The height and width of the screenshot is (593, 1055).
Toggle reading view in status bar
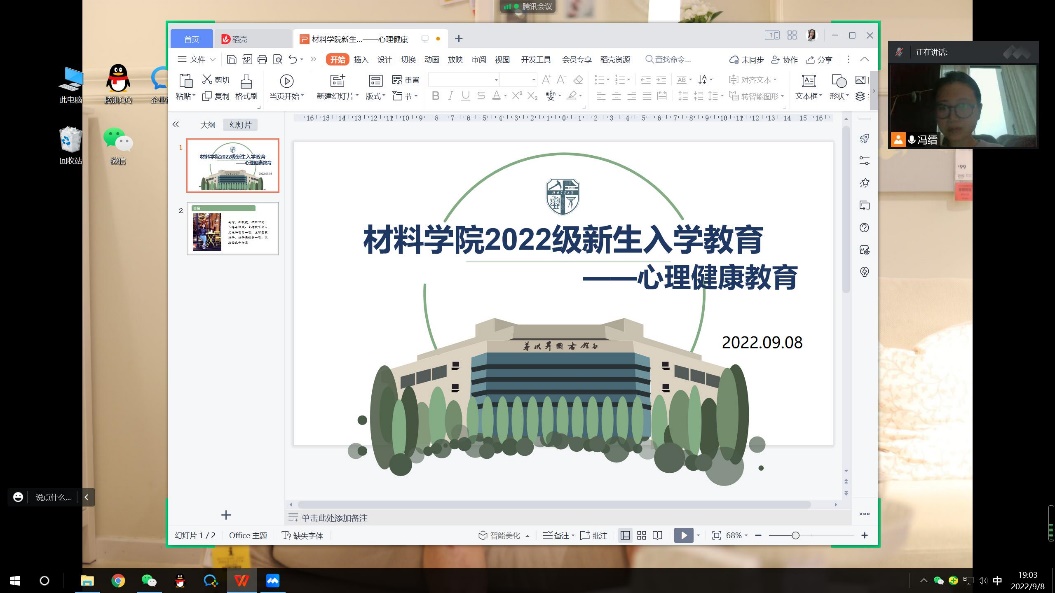657,536
